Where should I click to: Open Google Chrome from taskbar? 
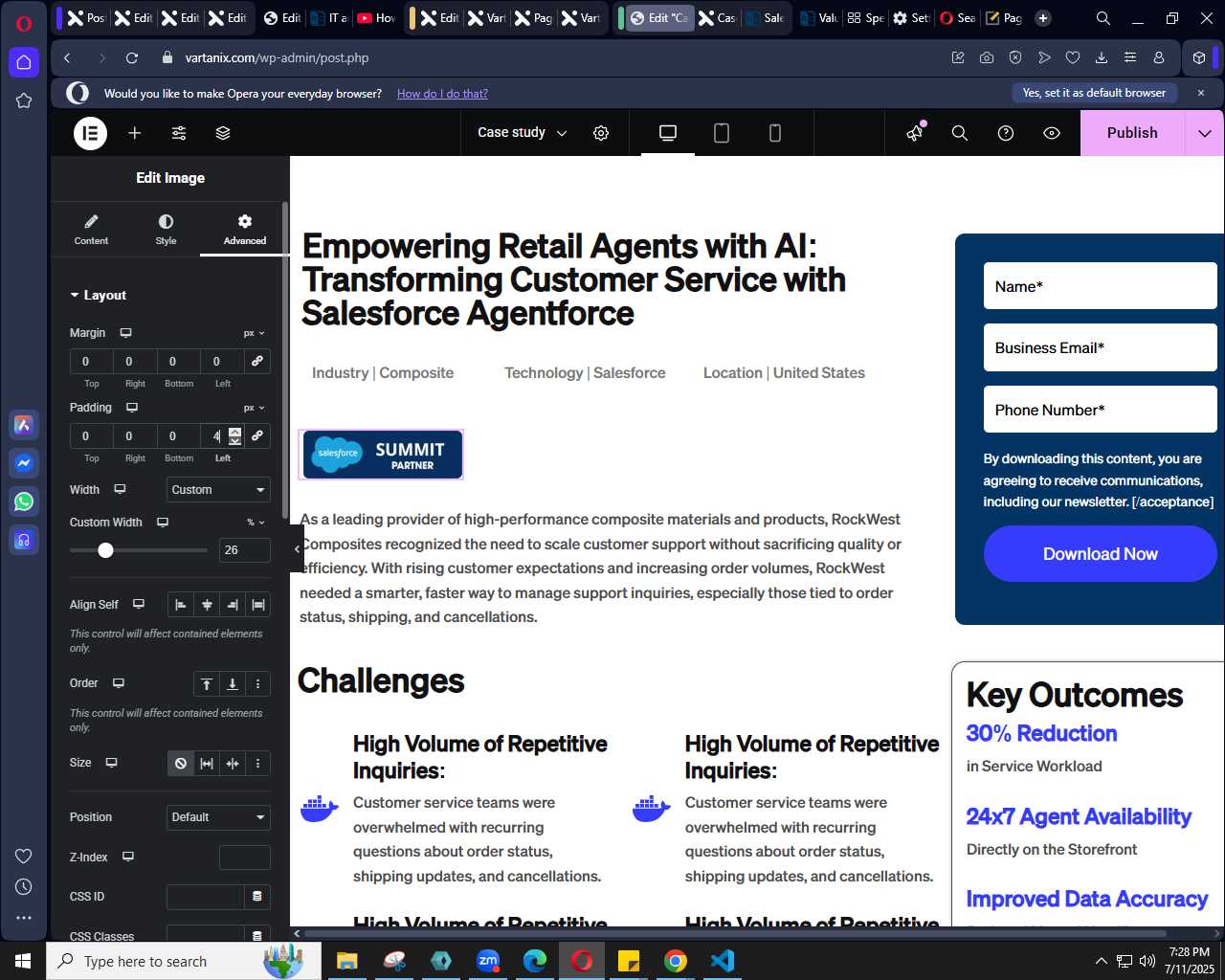676,961
